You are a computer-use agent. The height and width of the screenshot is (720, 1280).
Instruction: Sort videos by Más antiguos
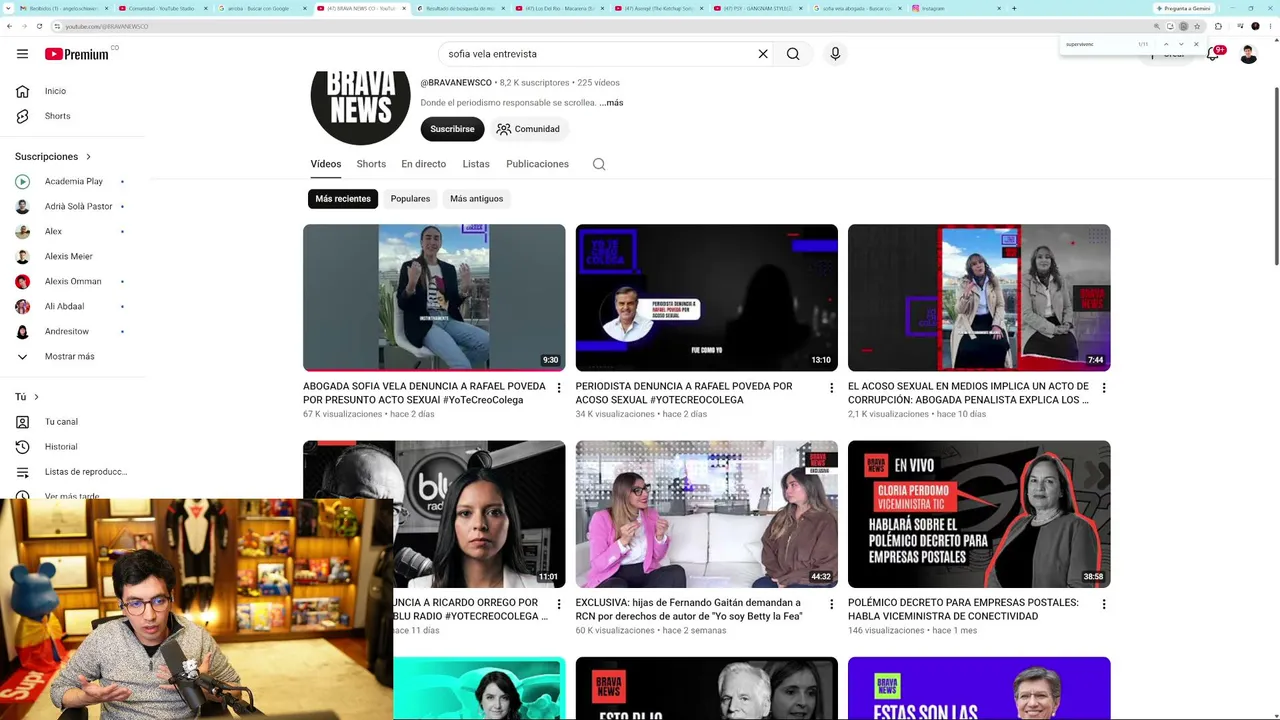[477, 199]
